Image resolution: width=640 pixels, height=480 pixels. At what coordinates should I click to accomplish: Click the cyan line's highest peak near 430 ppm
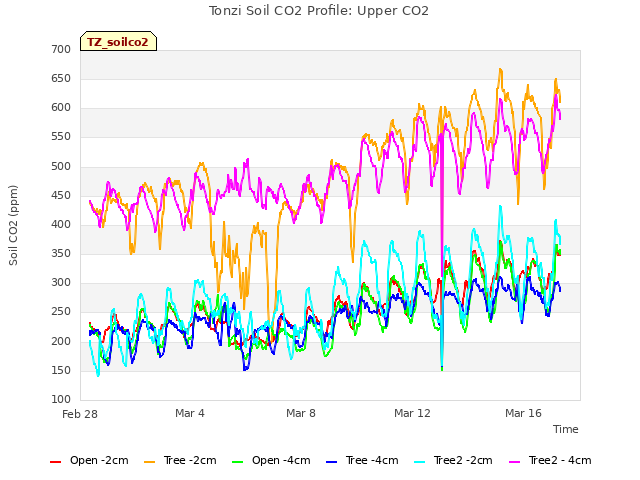(500, 207)
